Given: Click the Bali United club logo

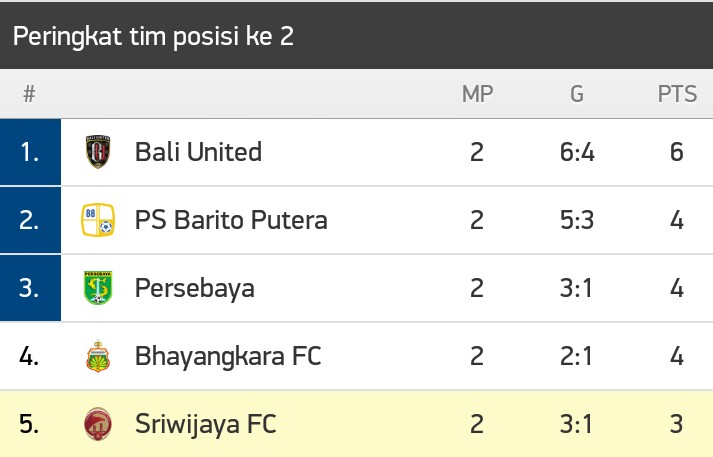Looking at the screenshot, I should [x=98, y=152].
